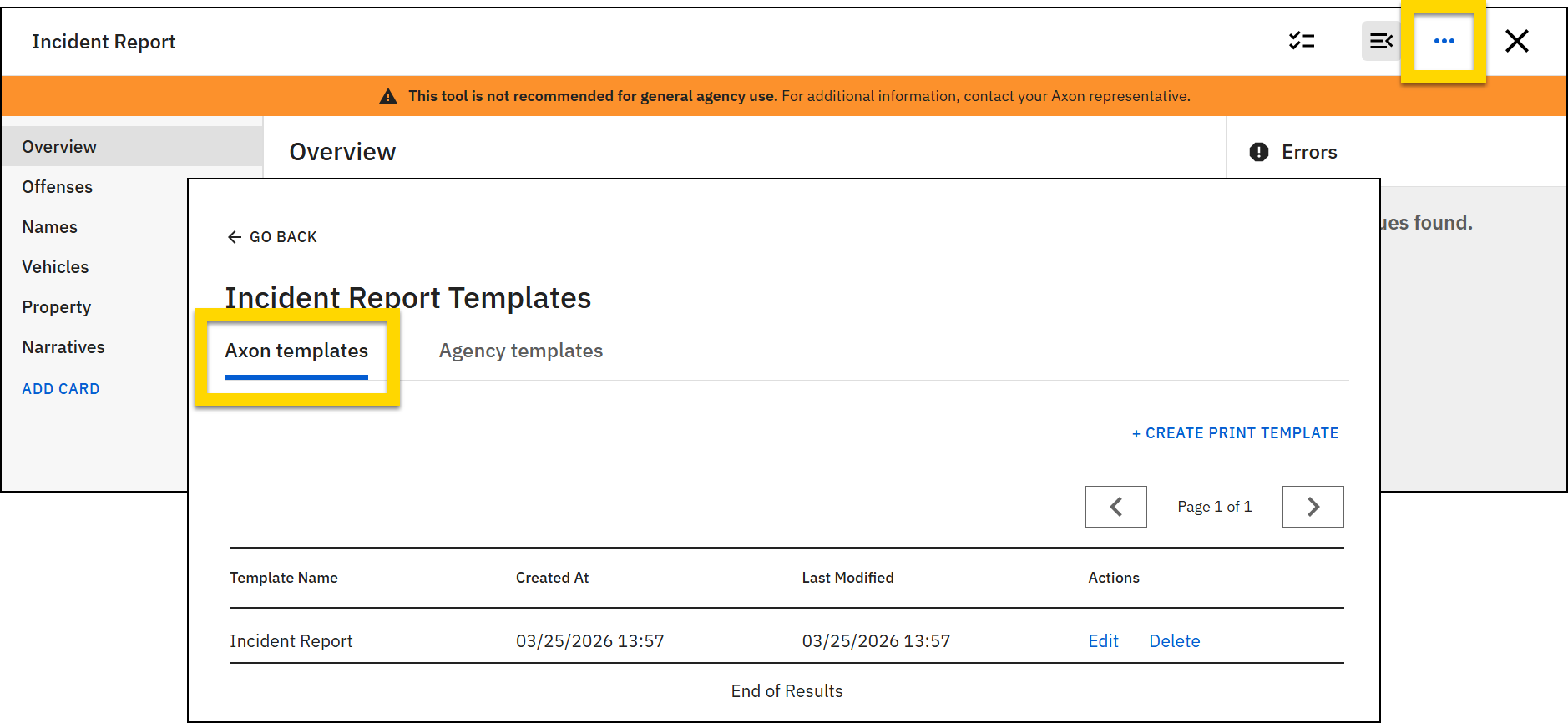Edit the Incident Report template
This screenshot has width=1568, height=723.
(x=1103, y=641)
